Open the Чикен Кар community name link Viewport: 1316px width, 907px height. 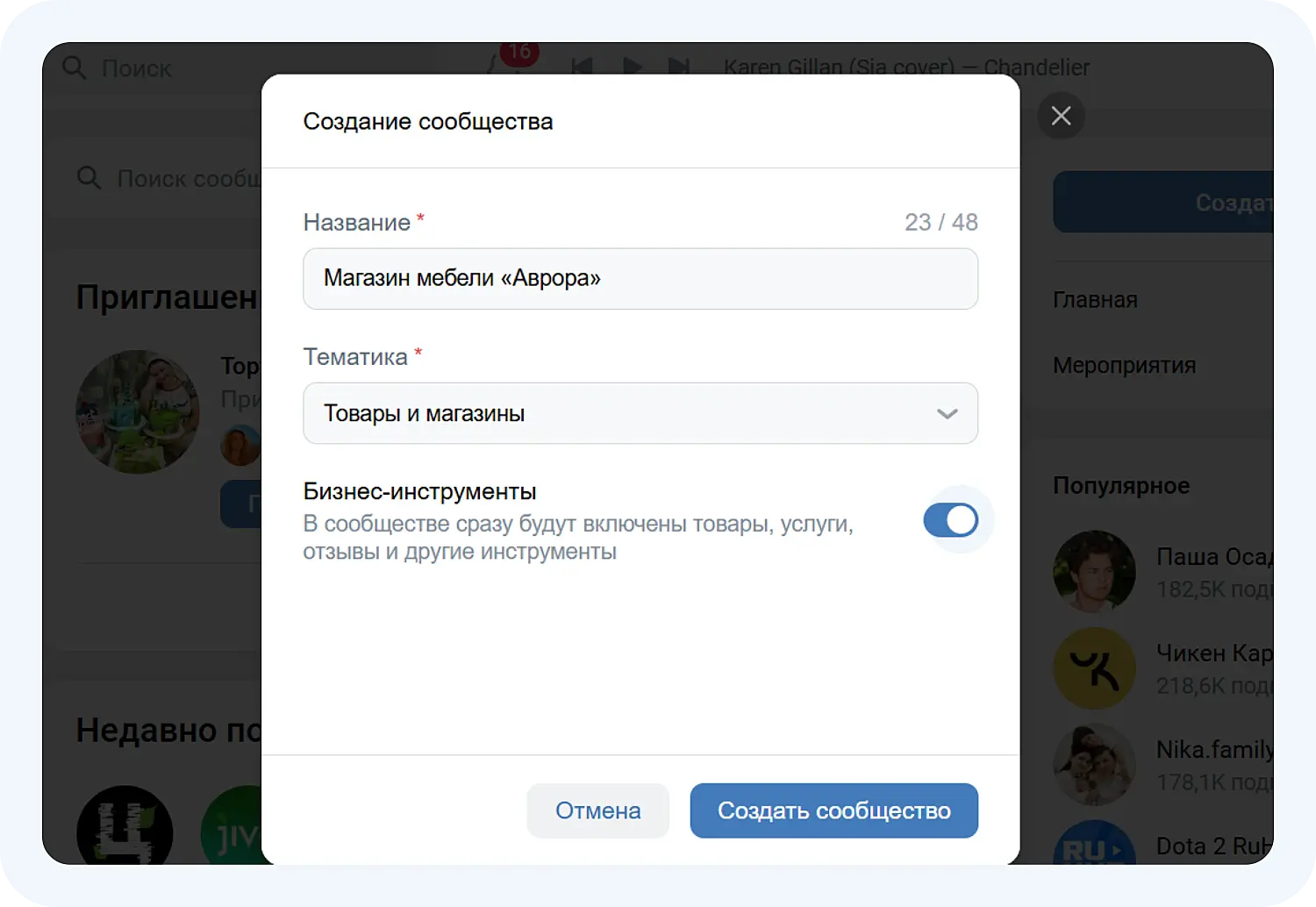[x=1214, y=653]
